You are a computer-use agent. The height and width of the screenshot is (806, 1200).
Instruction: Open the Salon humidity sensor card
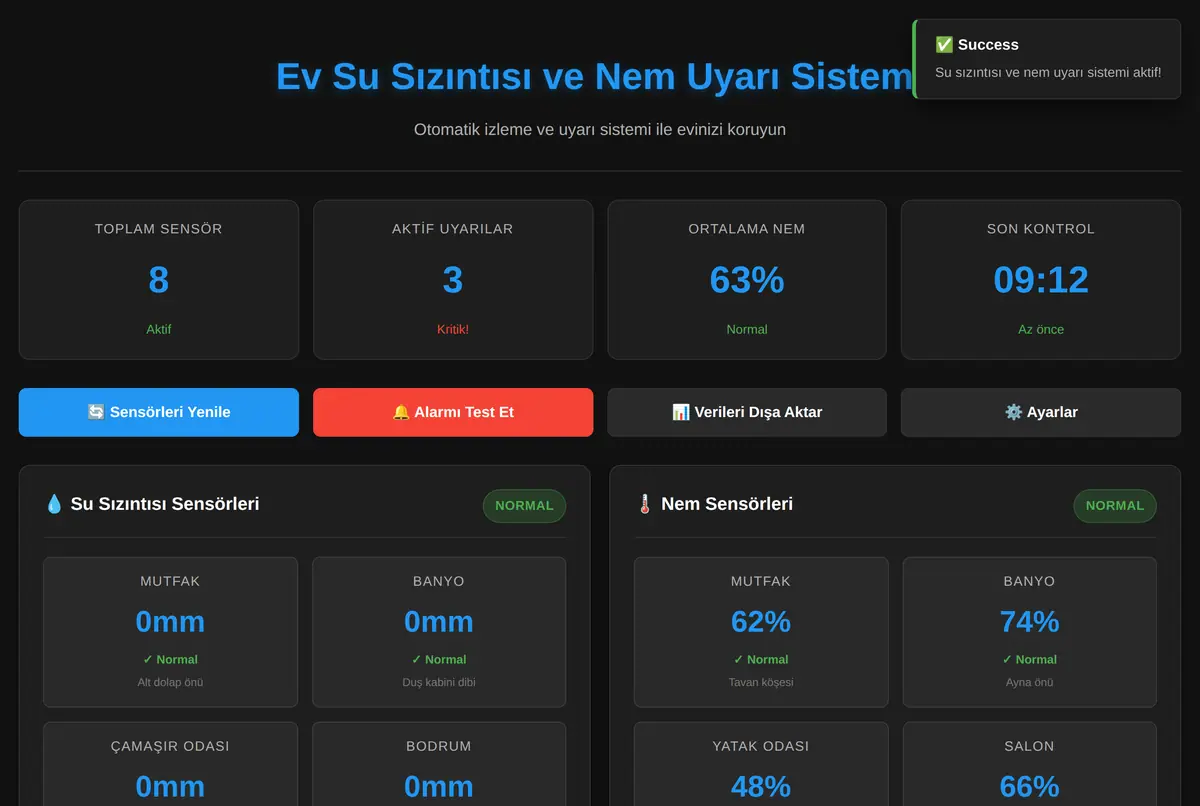point(1029,764)
